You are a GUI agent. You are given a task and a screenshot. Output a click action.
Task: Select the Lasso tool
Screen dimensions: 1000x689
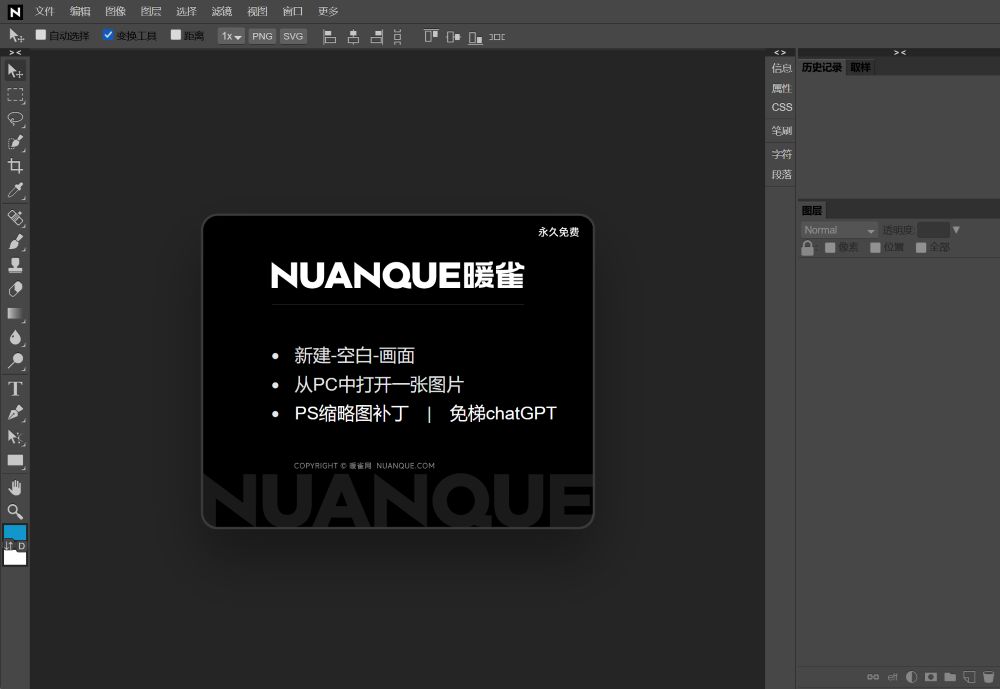15,119
